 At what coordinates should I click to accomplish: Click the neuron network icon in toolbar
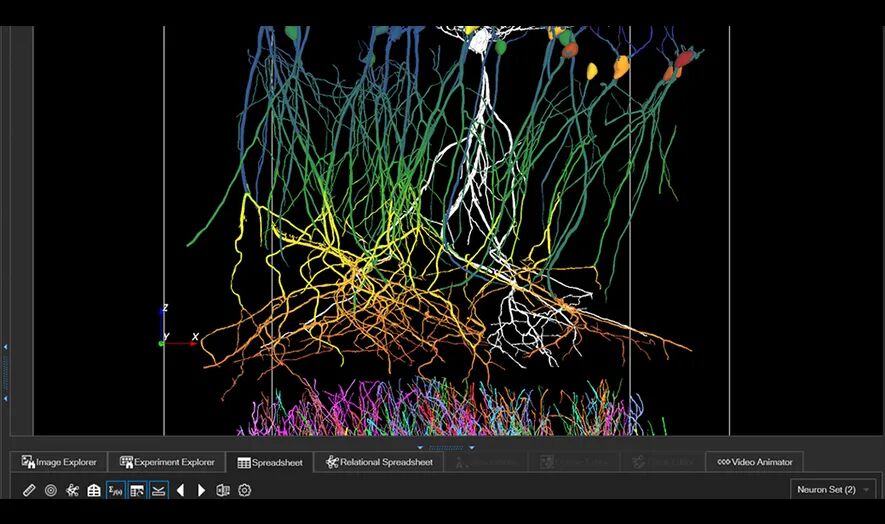(x=72, y=490)
